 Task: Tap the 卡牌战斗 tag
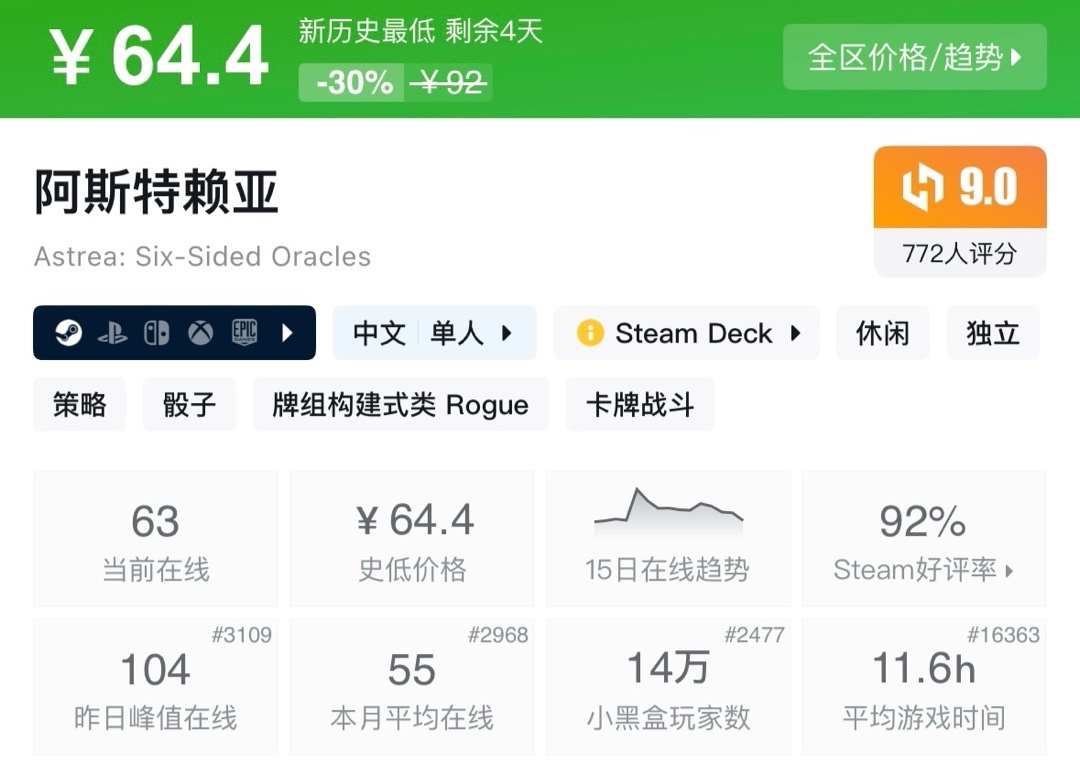[639, 404]
